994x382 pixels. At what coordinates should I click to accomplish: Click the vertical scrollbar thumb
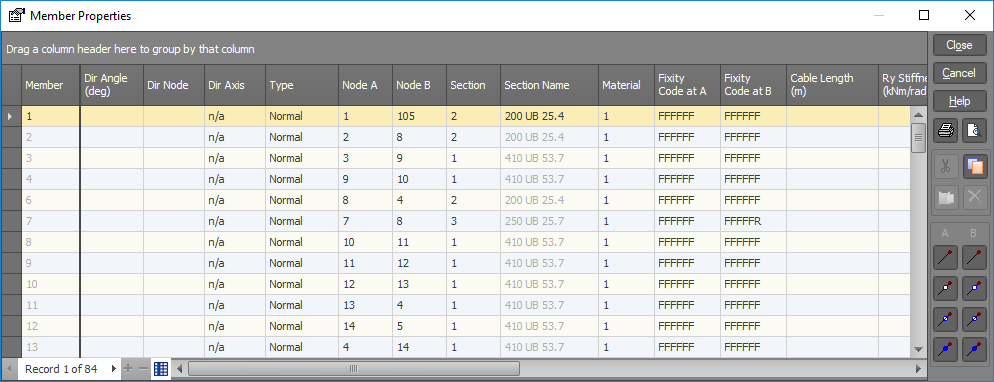pyautogui.click(x=918, y=138)
